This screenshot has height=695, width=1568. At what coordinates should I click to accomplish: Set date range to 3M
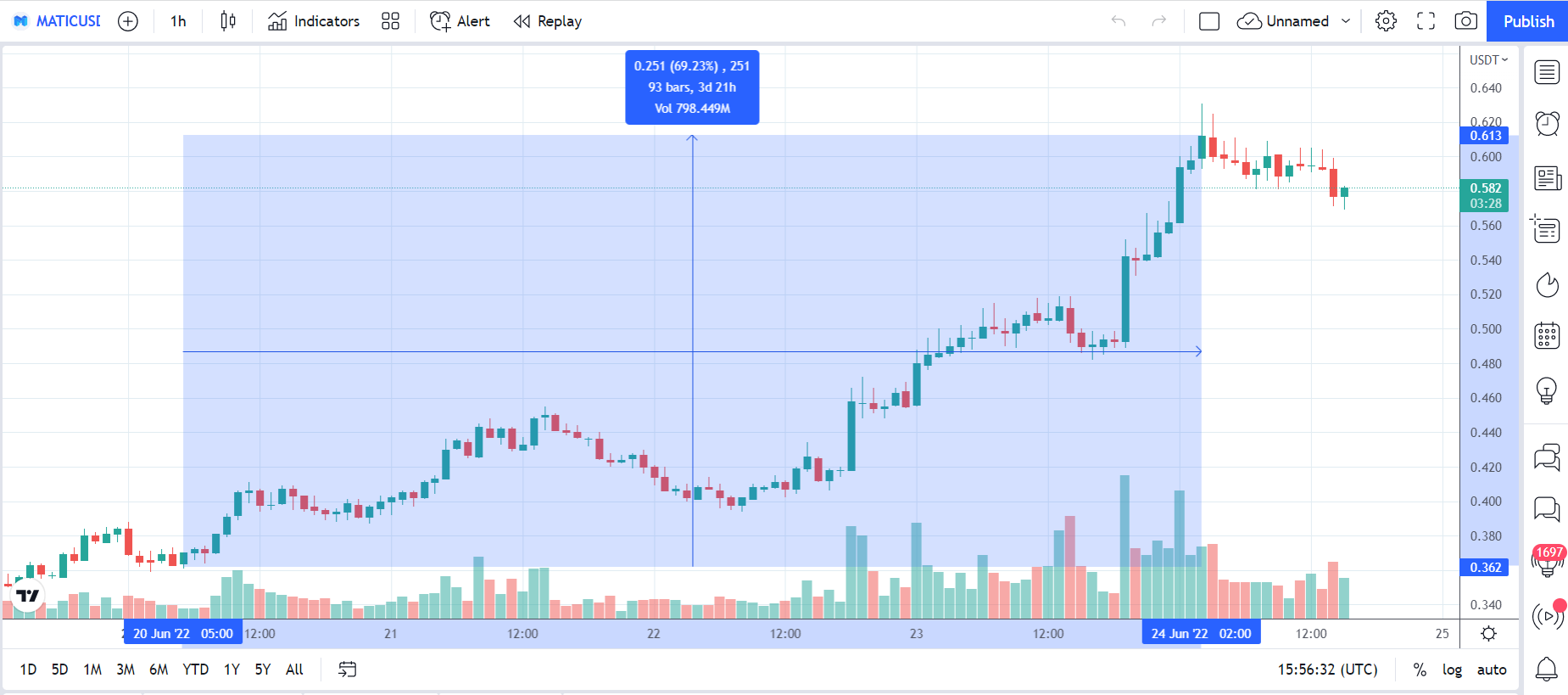point(126,670)
